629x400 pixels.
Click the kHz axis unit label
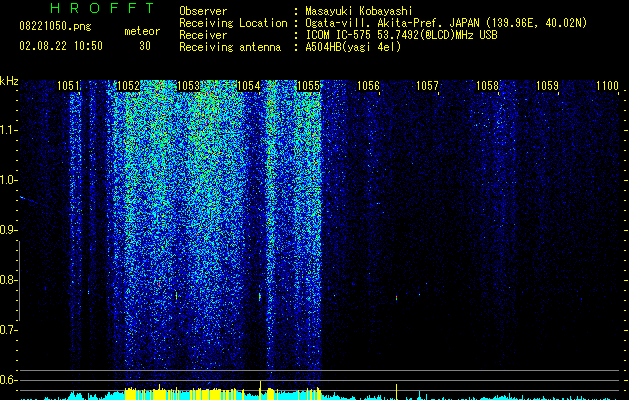tap(9, 81)
